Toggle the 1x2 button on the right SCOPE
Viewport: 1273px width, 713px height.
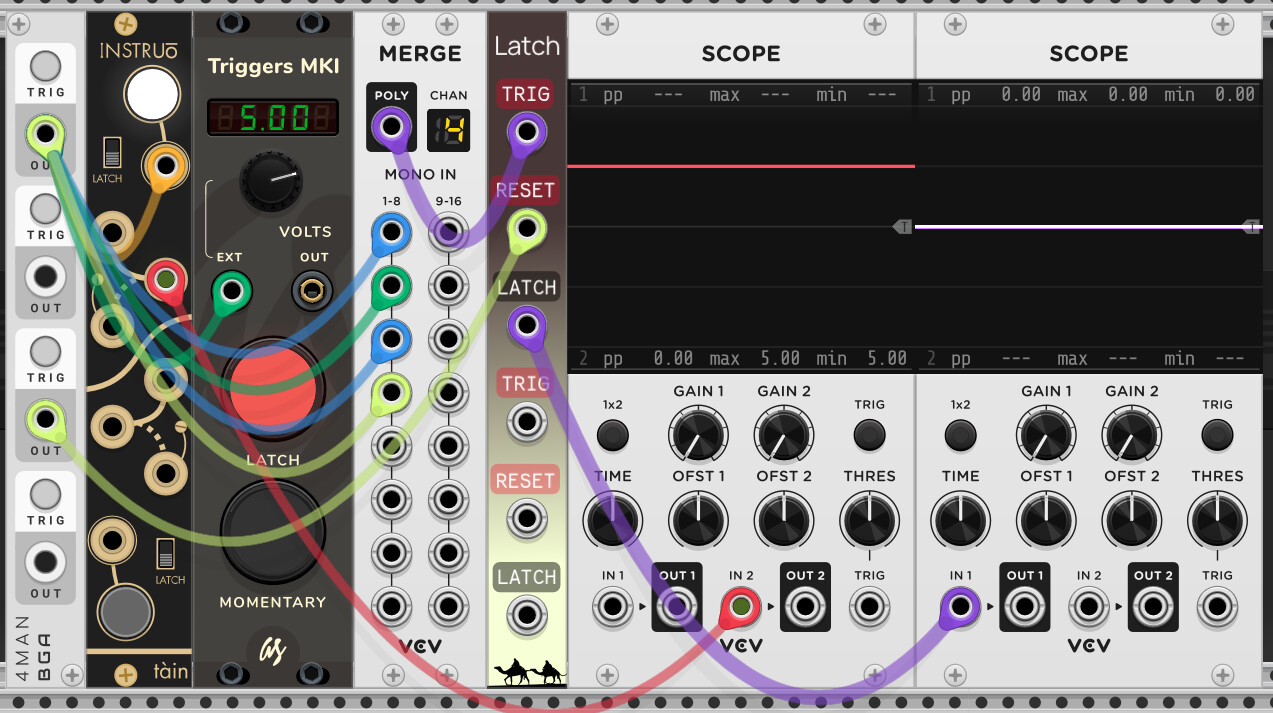[961, 435]
